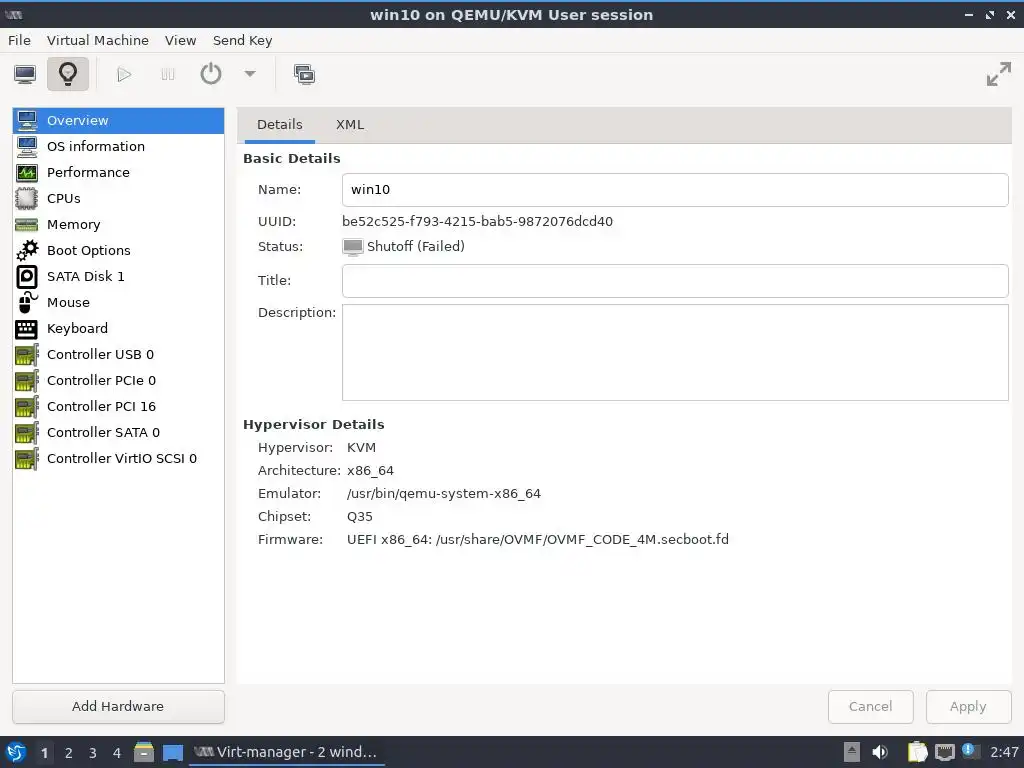Screen dimensions: 1024x768
Task: Select SATA Disk 1 drive icon
Action: tap(27, 276)
